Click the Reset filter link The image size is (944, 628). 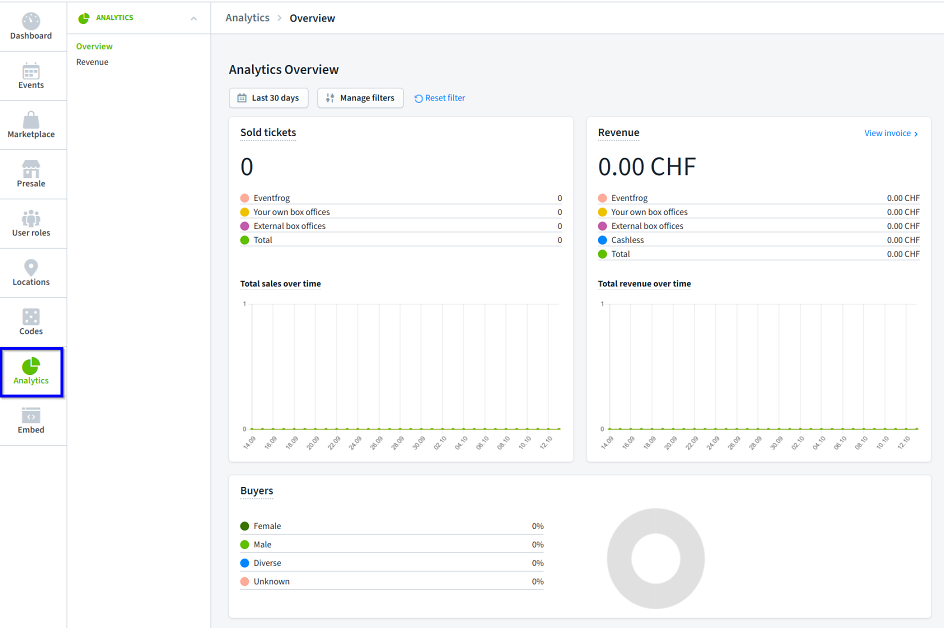pos(440,98)
